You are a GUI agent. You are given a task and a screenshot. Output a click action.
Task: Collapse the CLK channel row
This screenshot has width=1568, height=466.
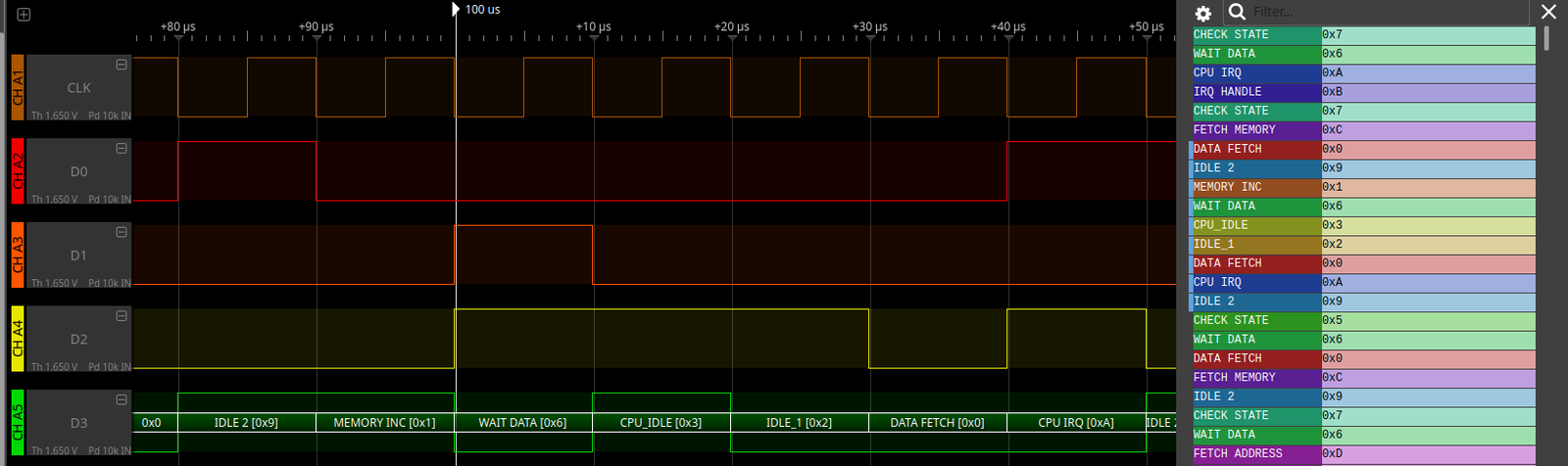(122, 65)
